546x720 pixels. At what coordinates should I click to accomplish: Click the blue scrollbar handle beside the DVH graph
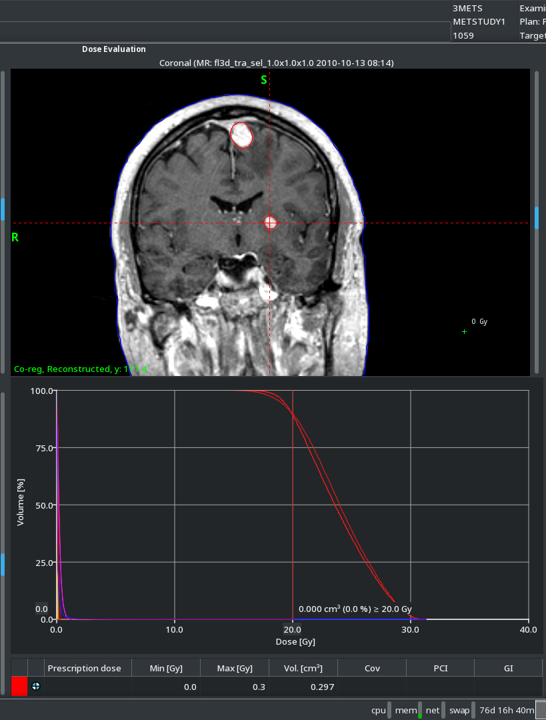click(x=2, y=564)
